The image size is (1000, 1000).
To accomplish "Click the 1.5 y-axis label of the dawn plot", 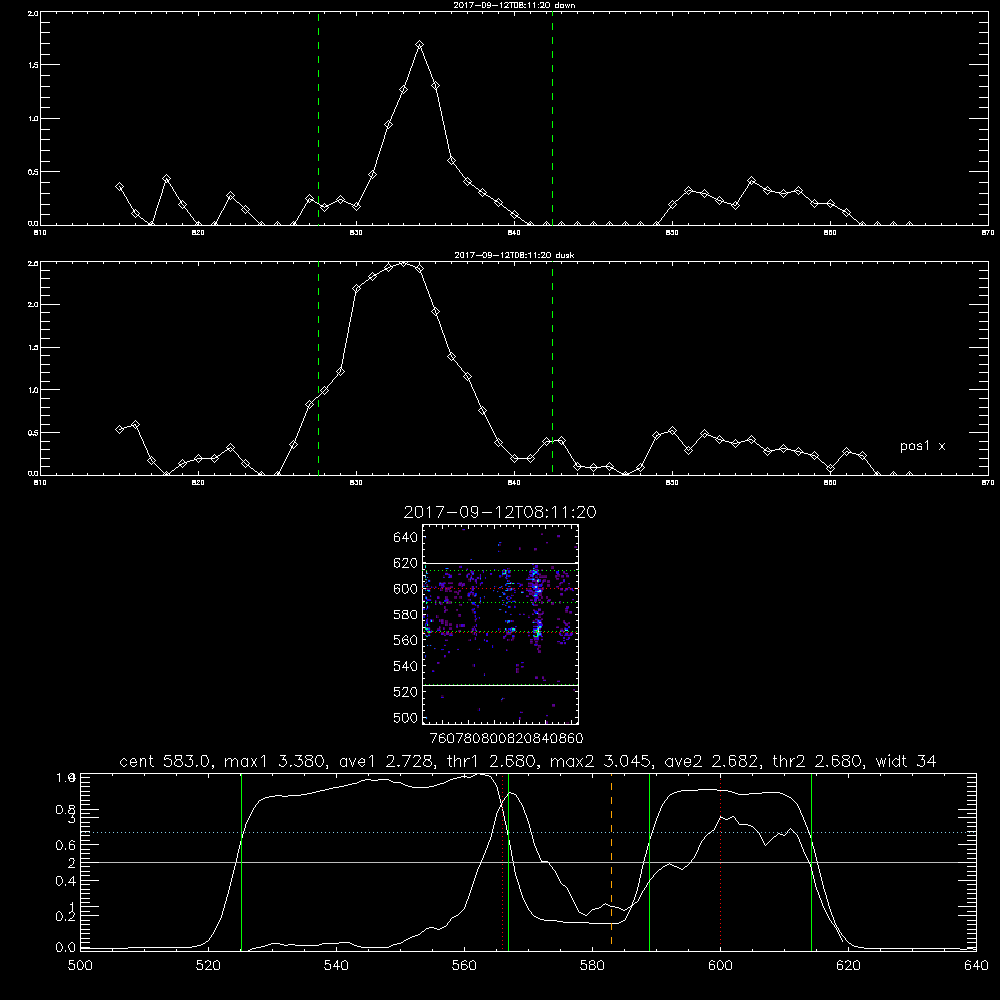I will pyautogui.click(x=34, y=65).
